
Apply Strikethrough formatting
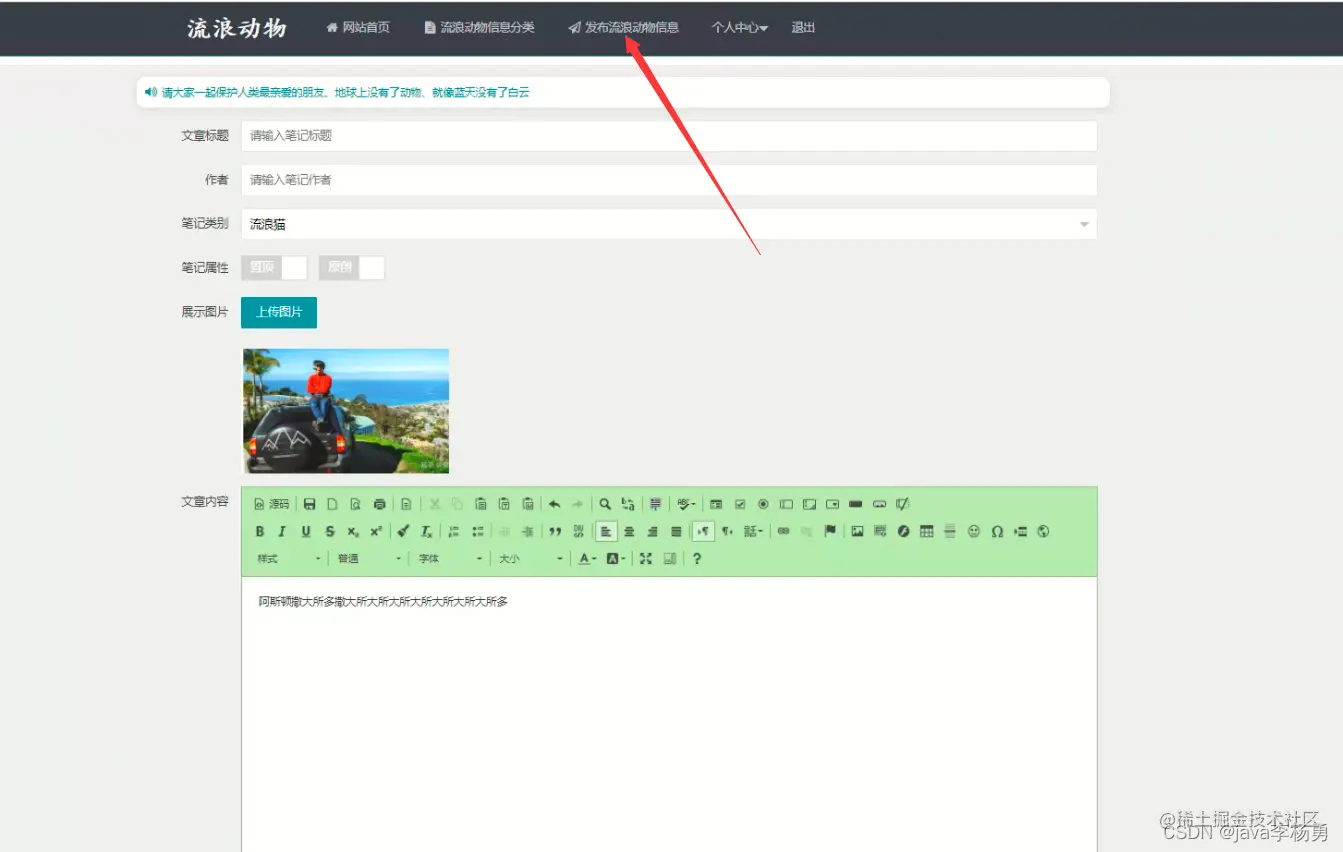coord(330,532)
